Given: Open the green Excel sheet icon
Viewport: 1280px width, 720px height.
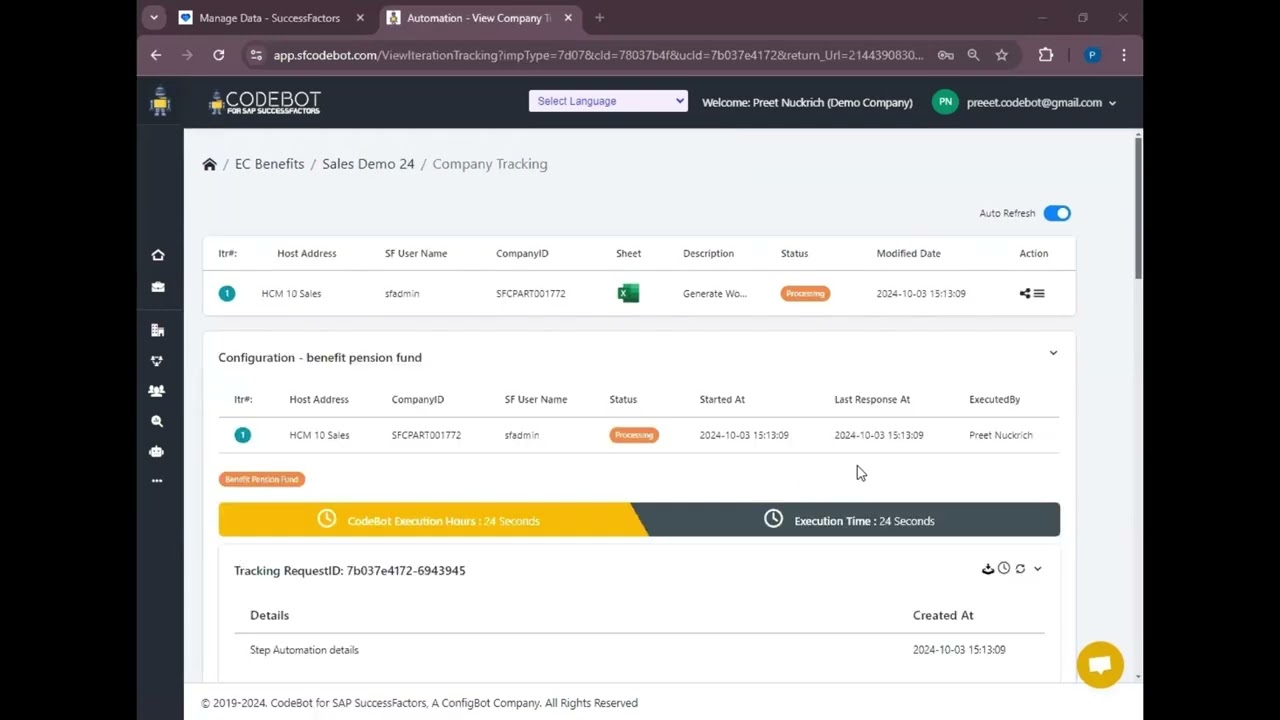Looking at the screenshot, I should (628, 293).
